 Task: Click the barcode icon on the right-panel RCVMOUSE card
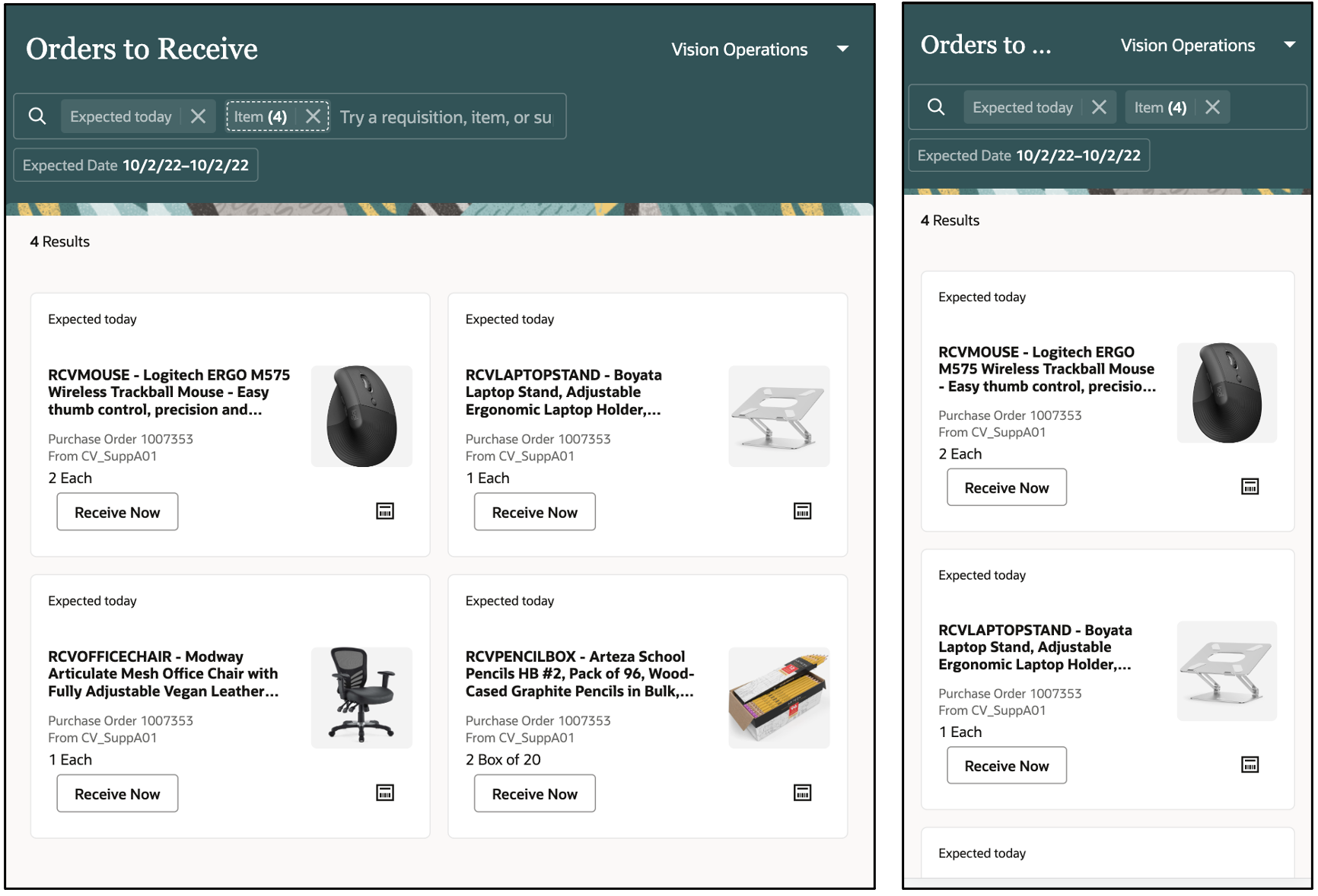[1250, 487]
